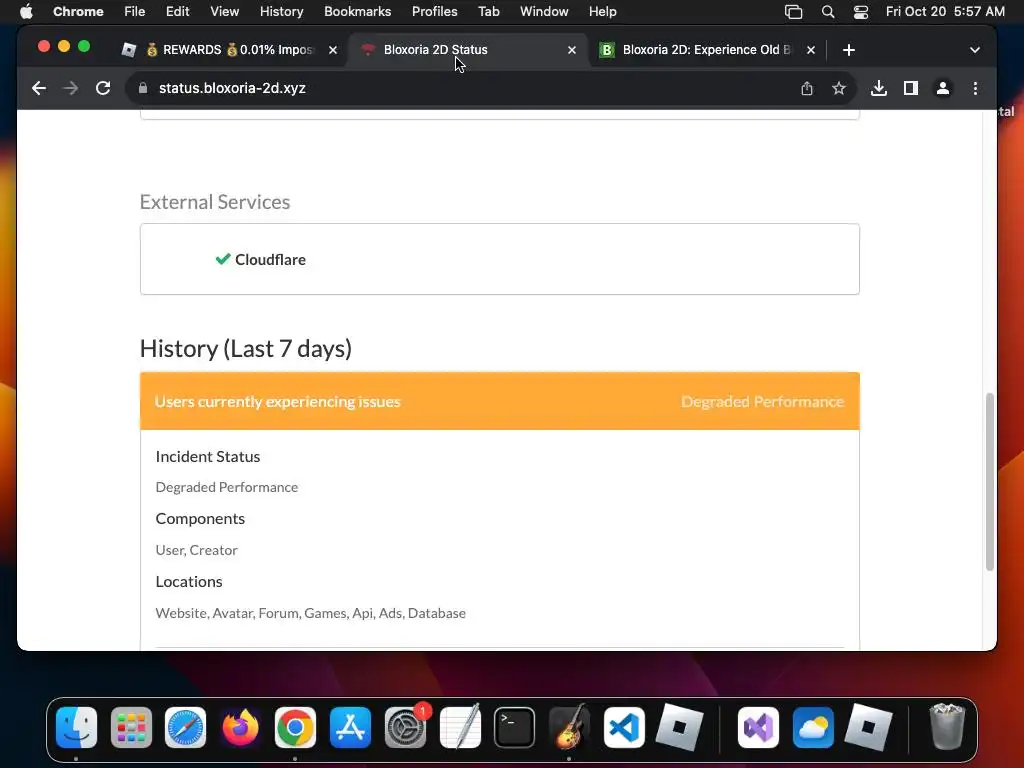Open Launchpad from the Dock
The height and width of the screenshot is (768, 1024).
point(131,727)
